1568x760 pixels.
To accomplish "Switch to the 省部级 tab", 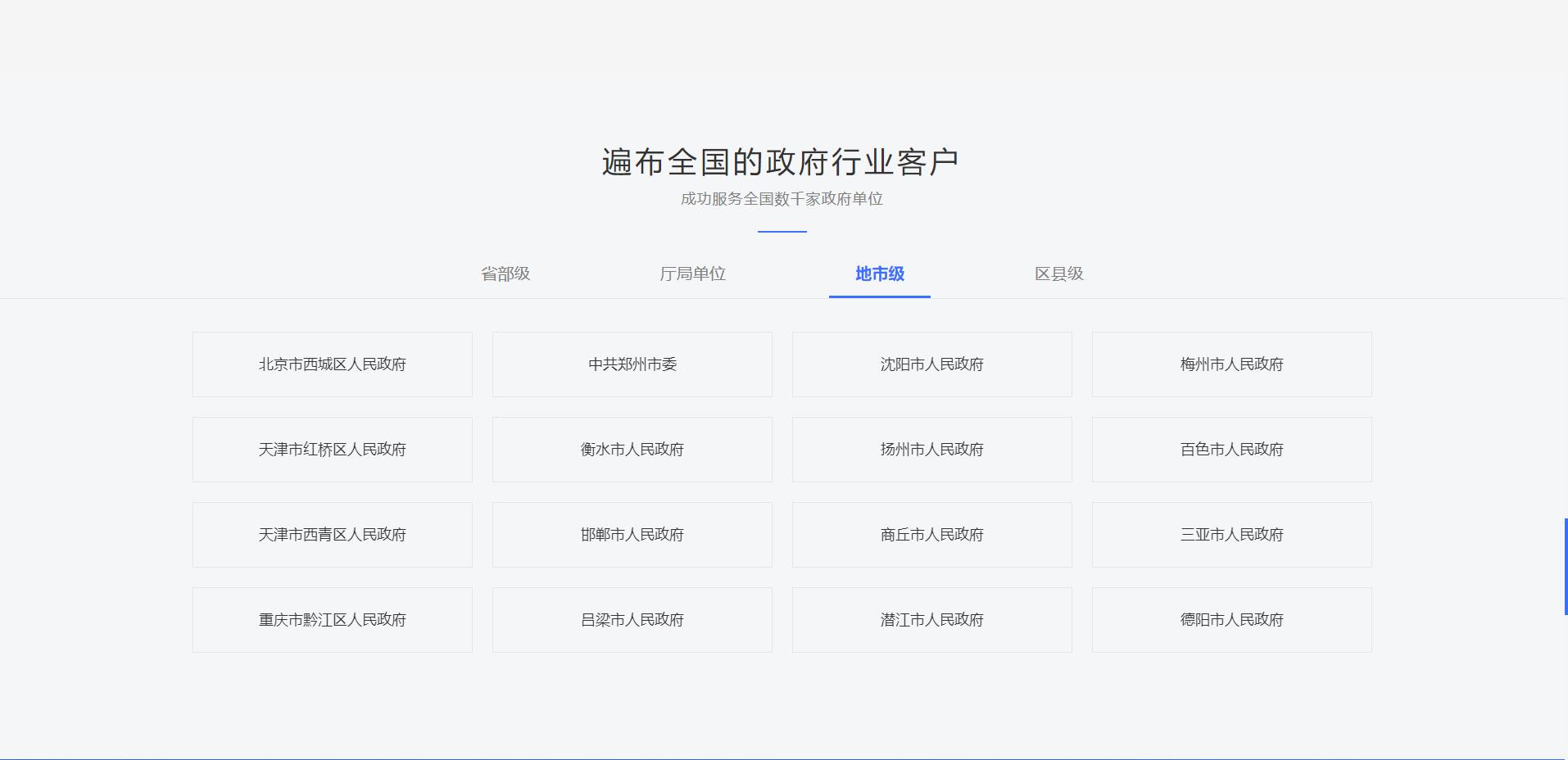I will coord(505,274).
